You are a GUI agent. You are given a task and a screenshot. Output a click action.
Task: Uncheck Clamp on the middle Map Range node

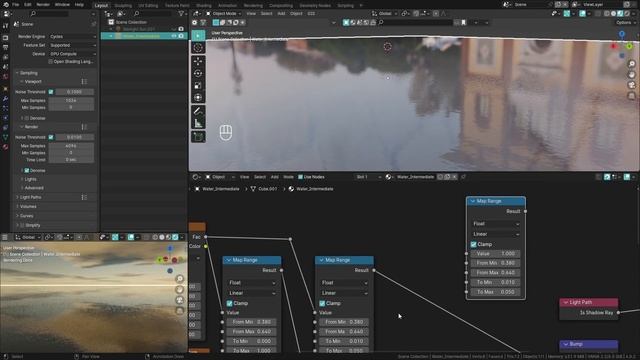[322, 303]
